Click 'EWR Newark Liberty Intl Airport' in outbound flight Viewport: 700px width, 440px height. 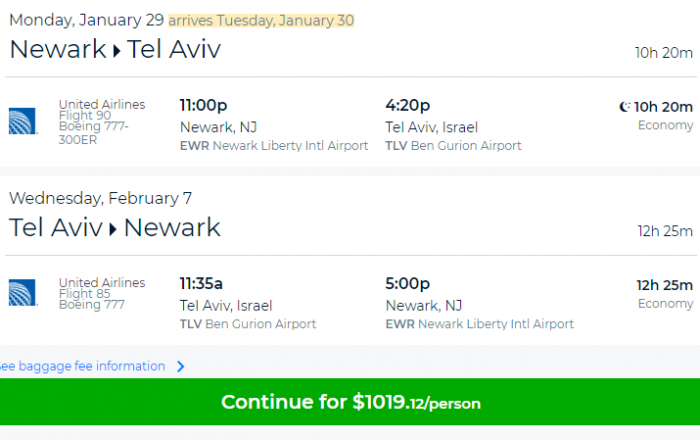pyautogui.click(x=274, y=146)
